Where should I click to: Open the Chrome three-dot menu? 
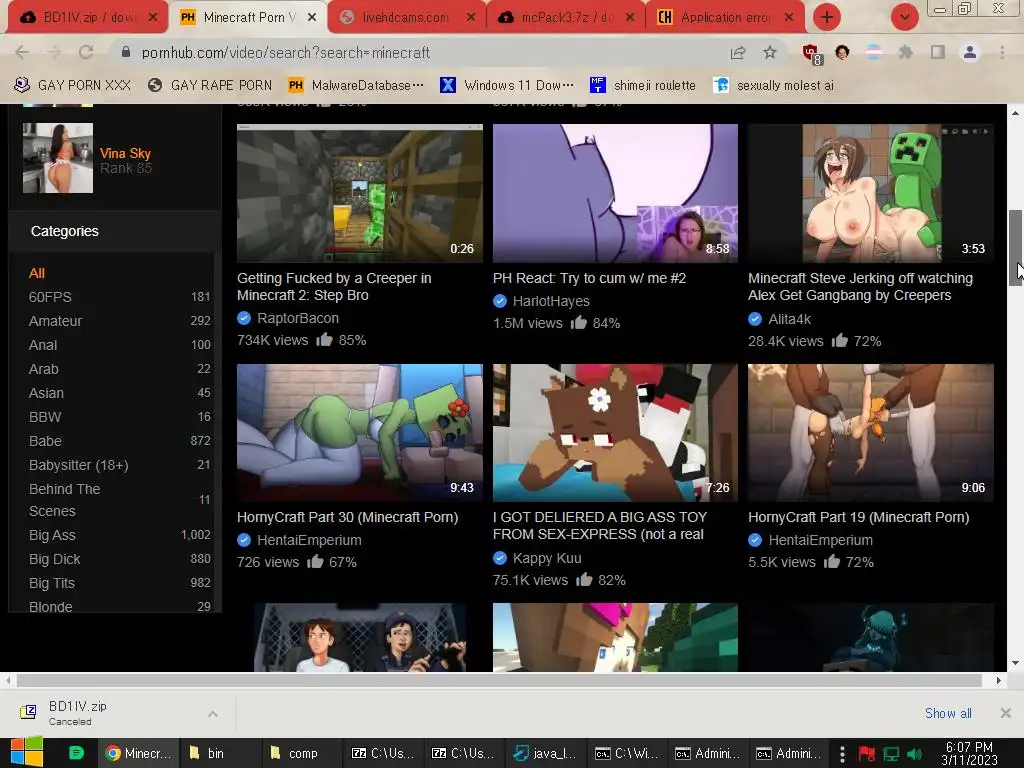[x=1002, y=52]
